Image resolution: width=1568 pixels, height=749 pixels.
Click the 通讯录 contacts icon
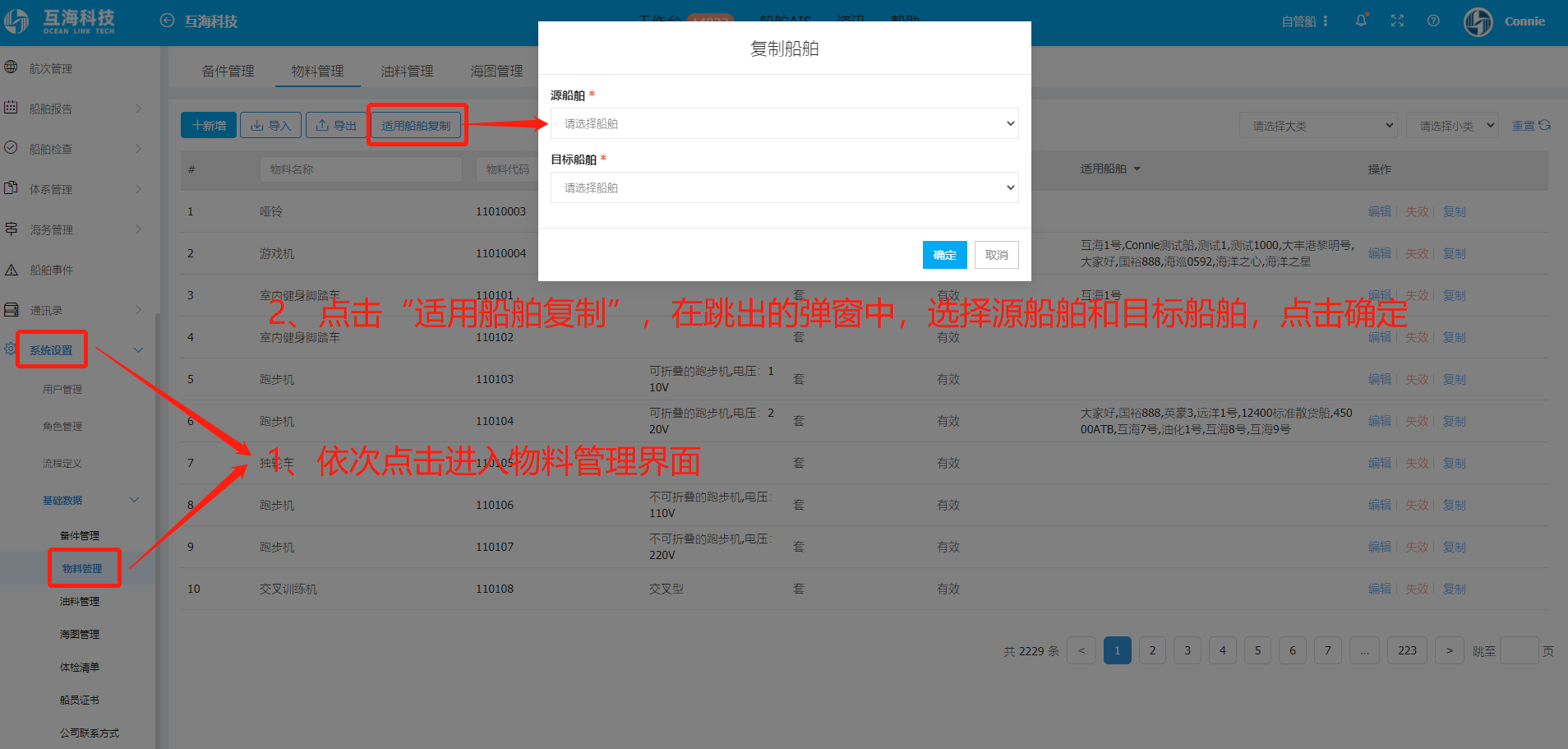11,309
